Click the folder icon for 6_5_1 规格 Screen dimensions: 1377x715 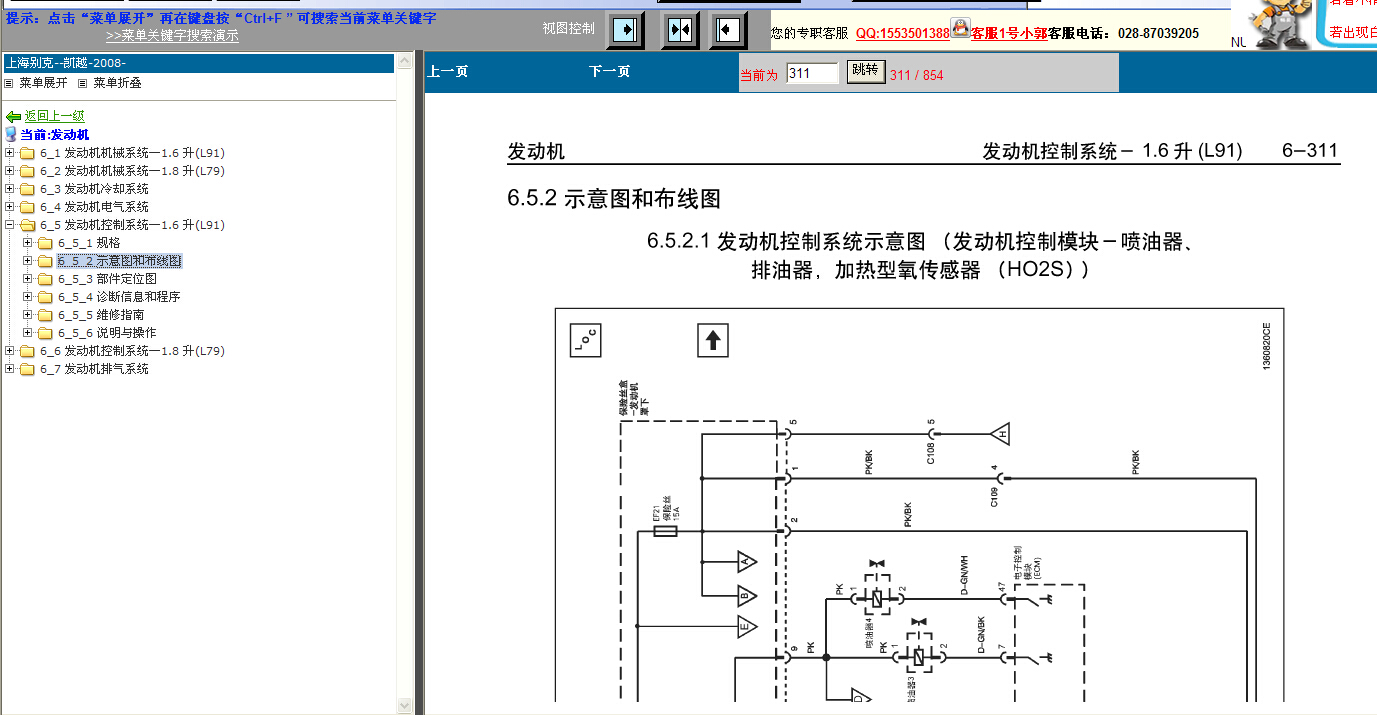coord(46,243)
